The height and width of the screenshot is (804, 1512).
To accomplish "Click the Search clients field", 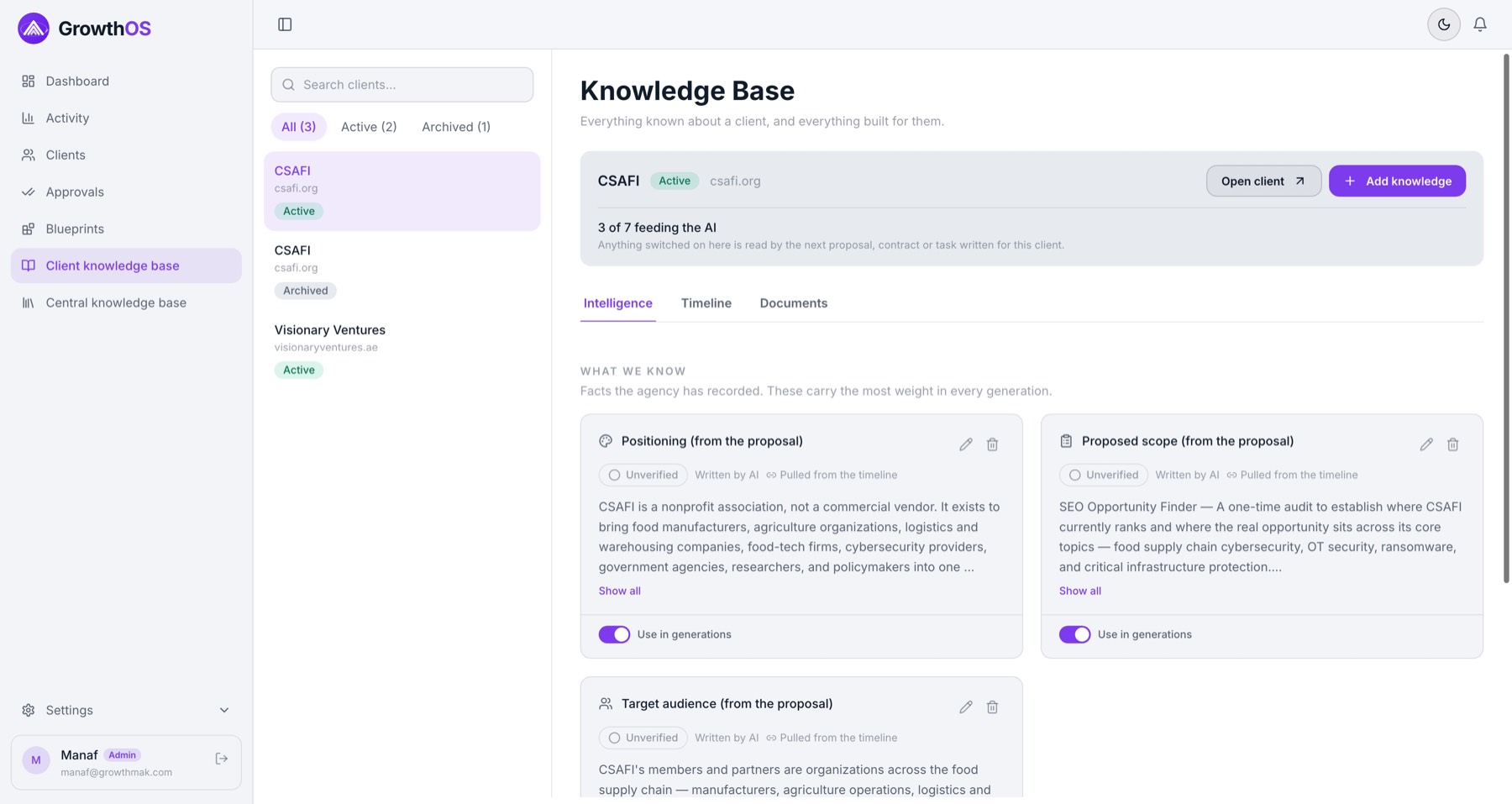I will click(x=402, y=85).
